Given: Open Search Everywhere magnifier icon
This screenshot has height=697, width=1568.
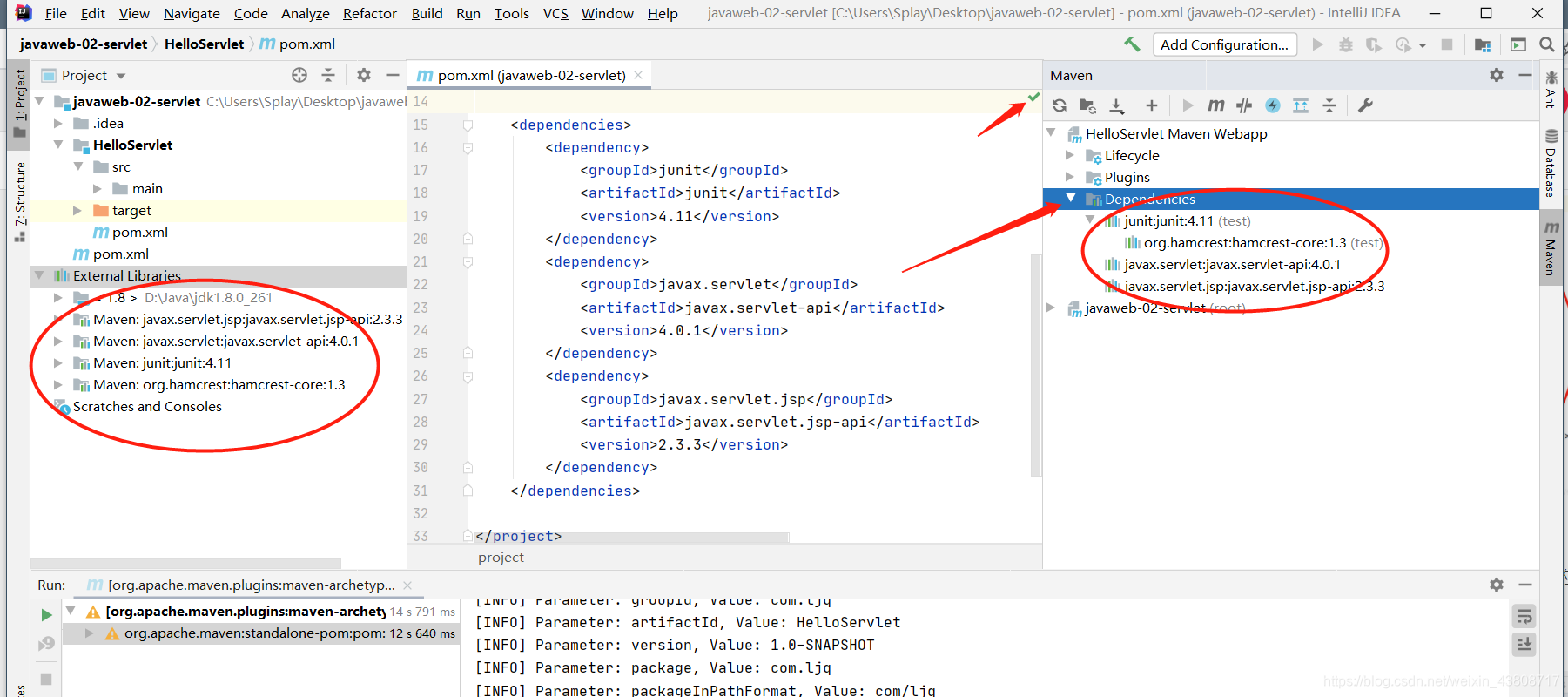Looking at the screenshot, I should point(1547,44).
